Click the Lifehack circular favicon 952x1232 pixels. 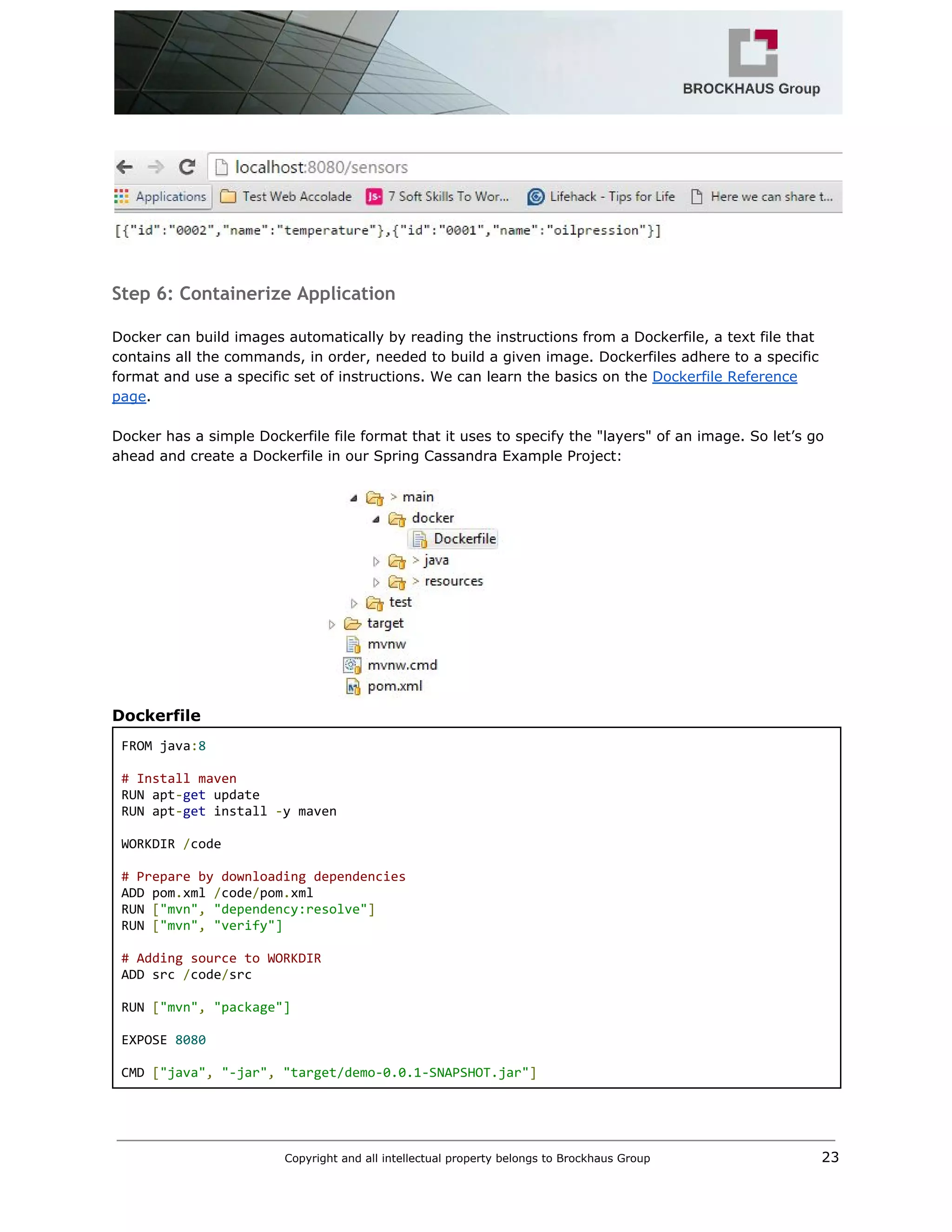tap(536, 197)
